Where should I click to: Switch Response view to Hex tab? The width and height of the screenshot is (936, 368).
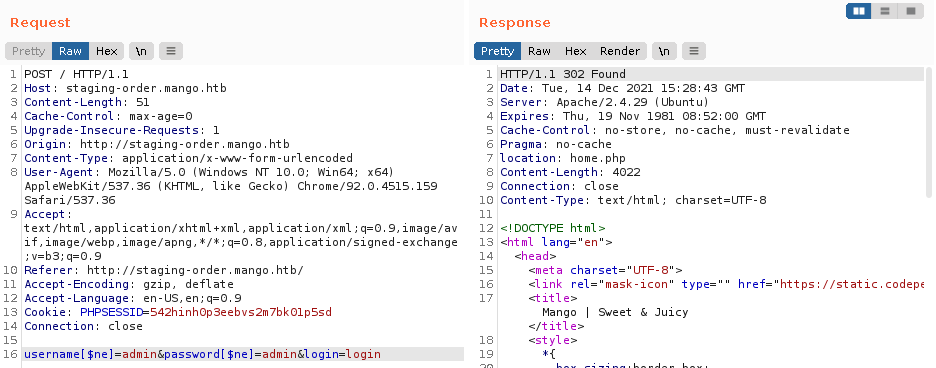[x=575, y=51]
